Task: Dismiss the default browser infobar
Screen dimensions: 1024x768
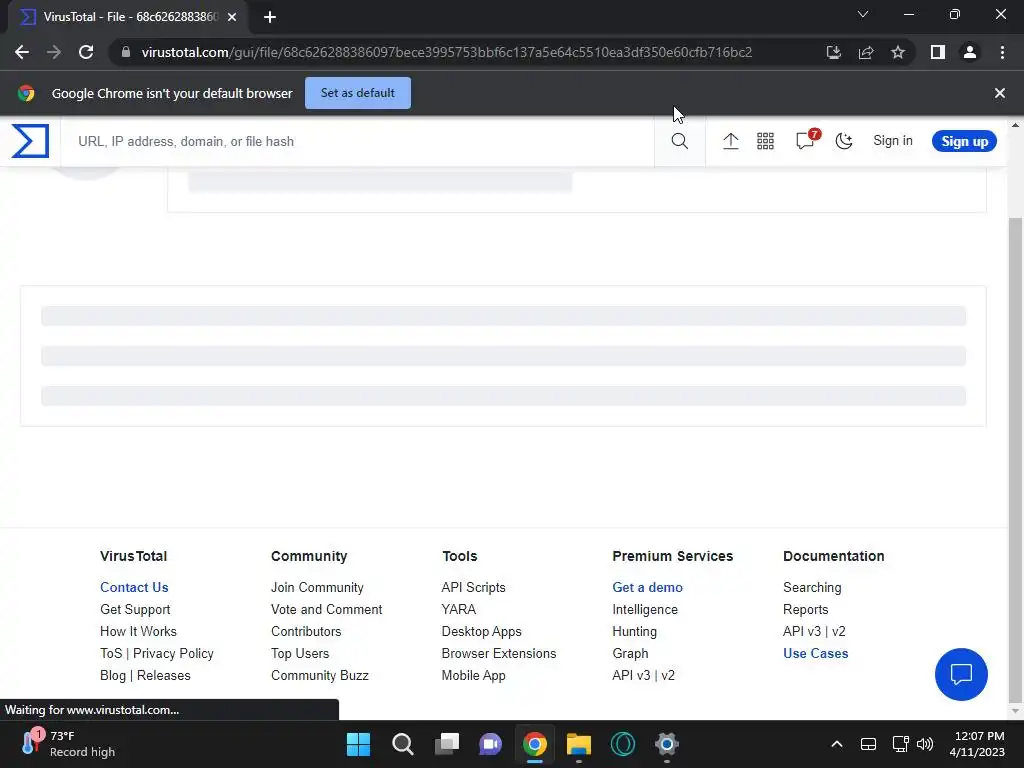Action: point(999,93)
